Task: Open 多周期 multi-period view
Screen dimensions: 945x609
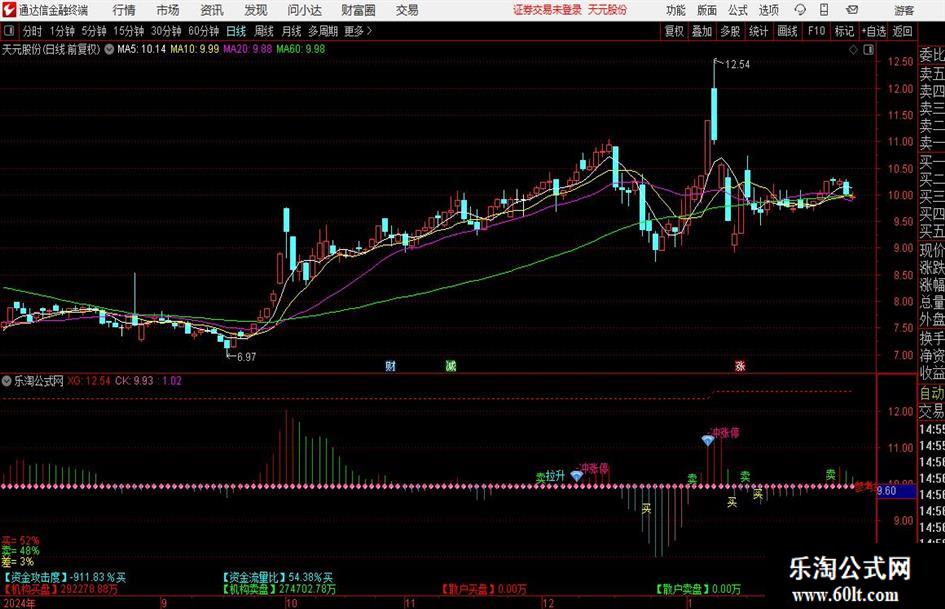Action: tap(323, 31)
